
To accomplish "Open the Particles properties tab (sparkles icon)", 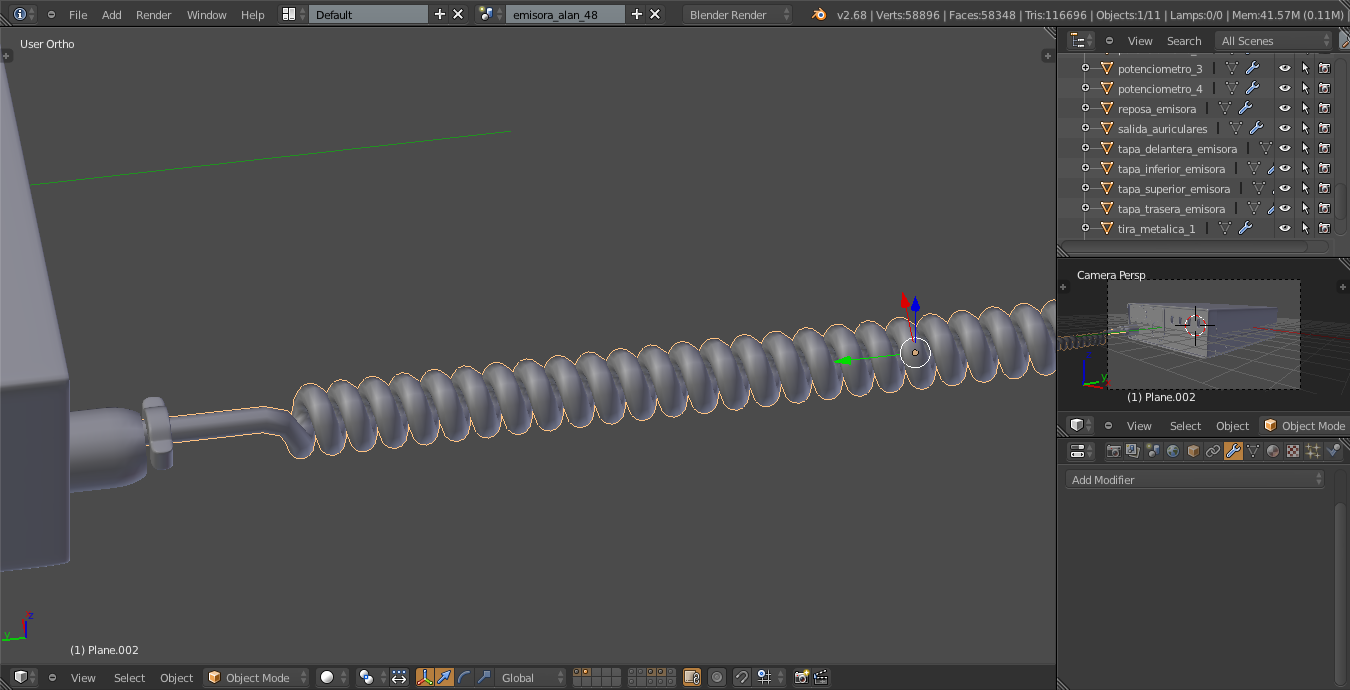I will (x=1313, y=451).
